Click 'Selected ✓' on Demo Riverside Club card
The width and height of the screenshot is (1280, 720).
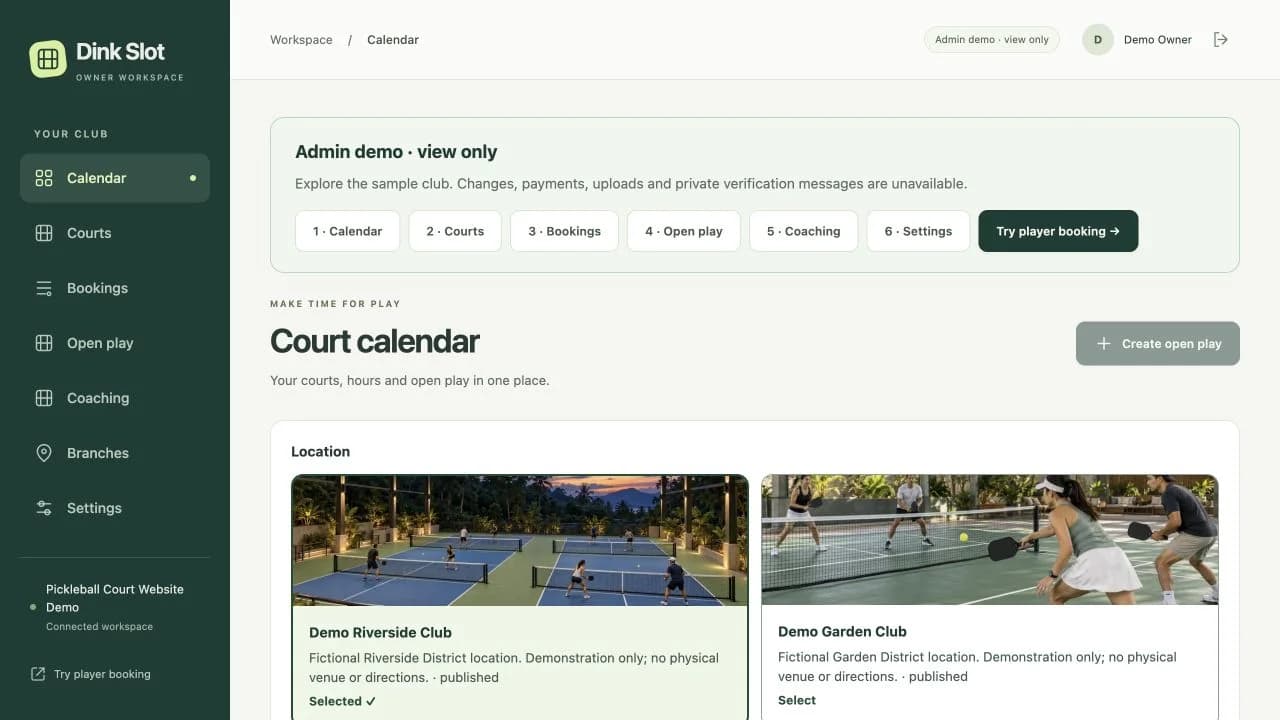click(x=343, y=701)
